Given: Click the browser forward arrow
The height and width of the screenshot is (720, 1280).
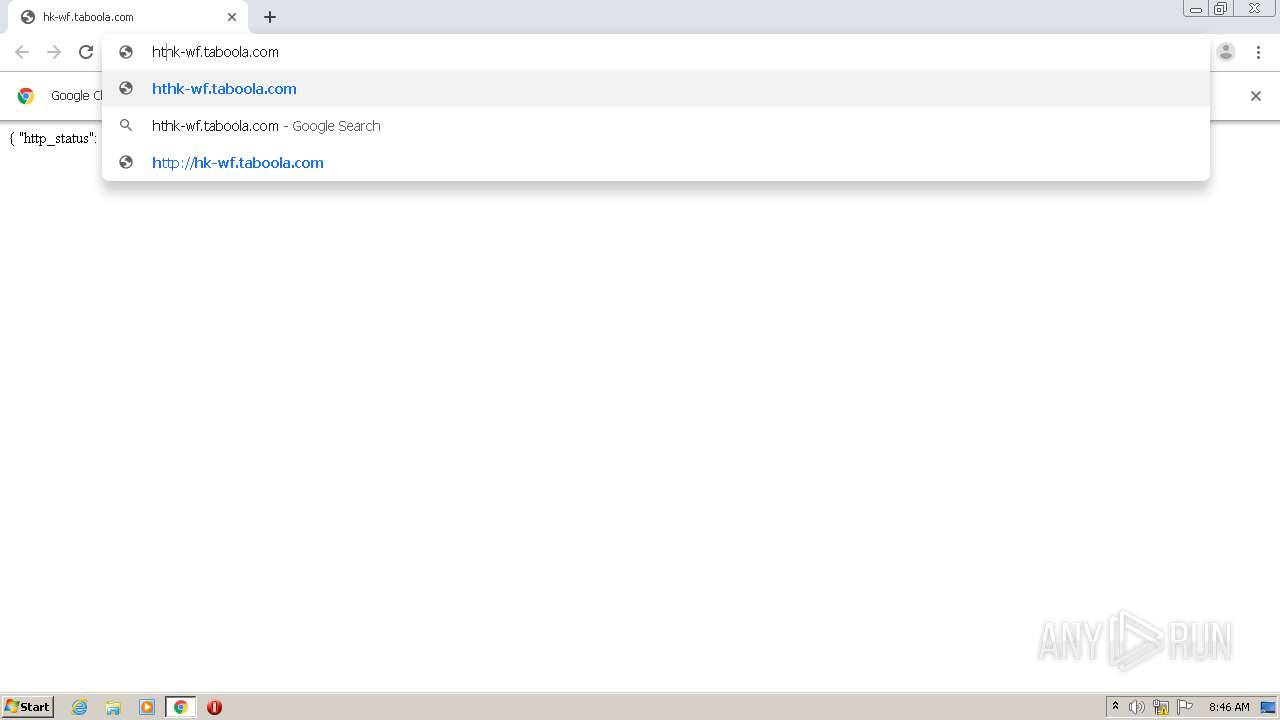Looking at the screenshot, I should pyautogui.click(x=54, y=52).
